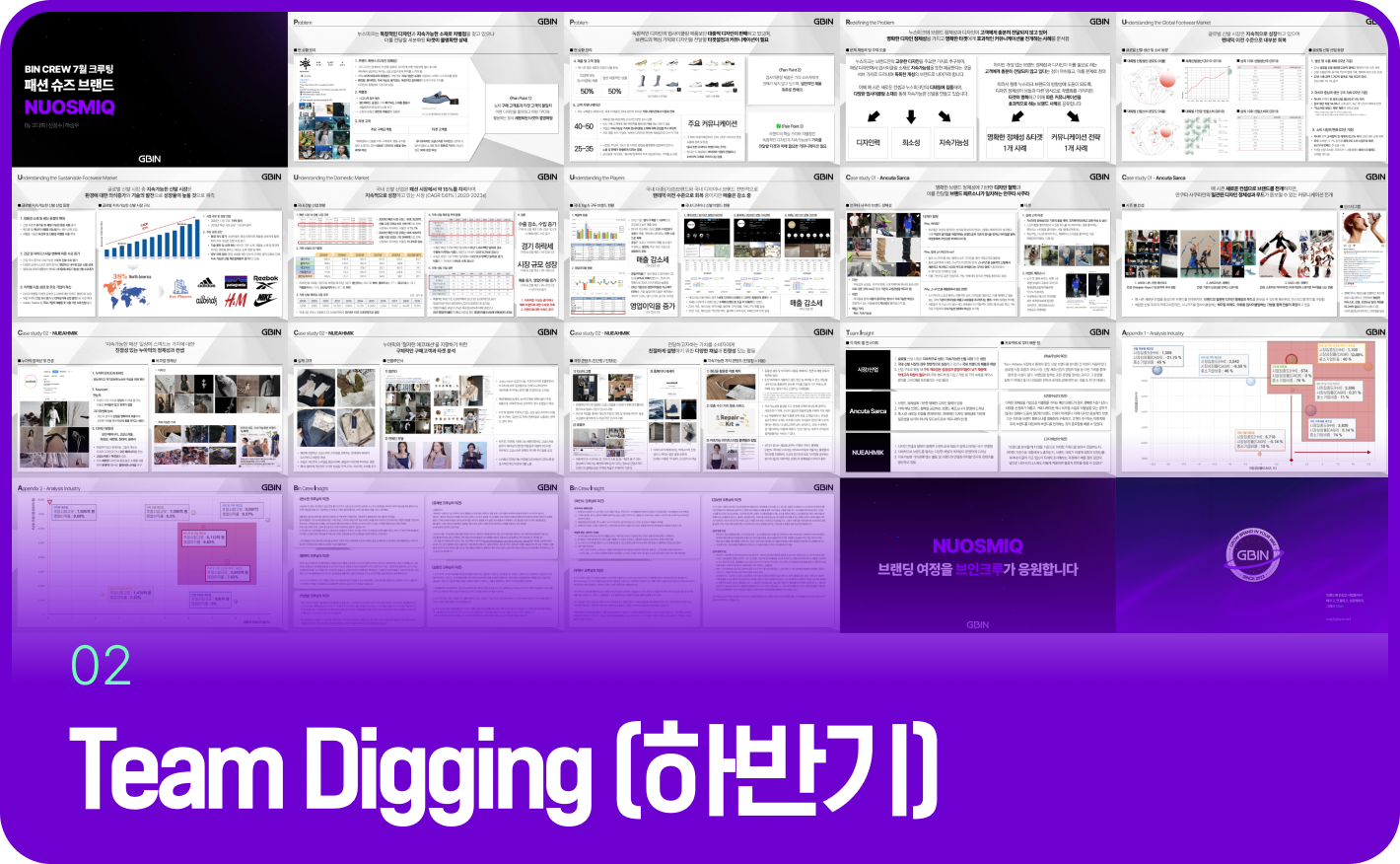Click the 주요 커뮤니케이션 text

(713, 124)
